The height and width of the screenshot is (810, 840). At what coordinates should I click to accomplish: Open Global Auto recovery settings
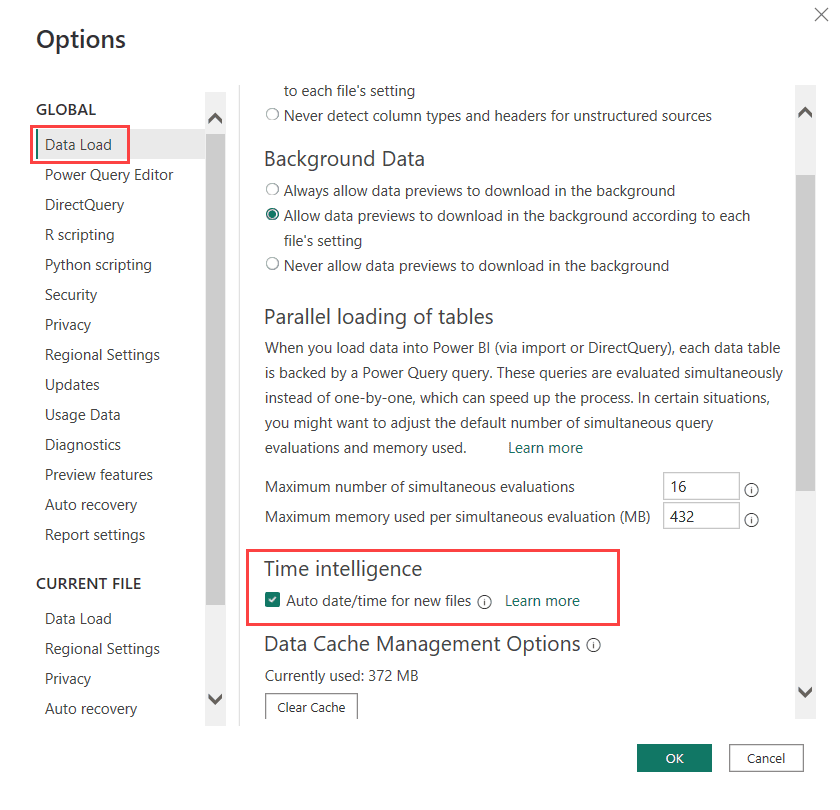coord(91,505)
